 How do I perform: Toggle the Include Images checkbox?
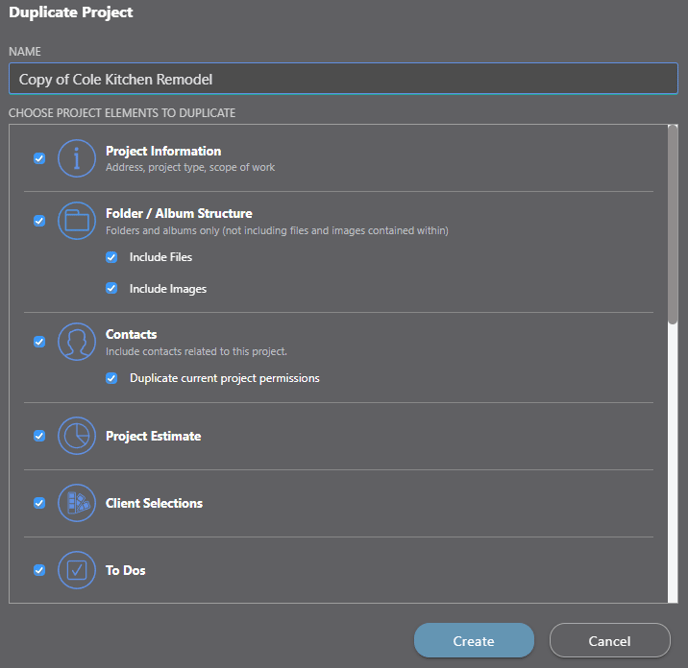click(111, 288)
